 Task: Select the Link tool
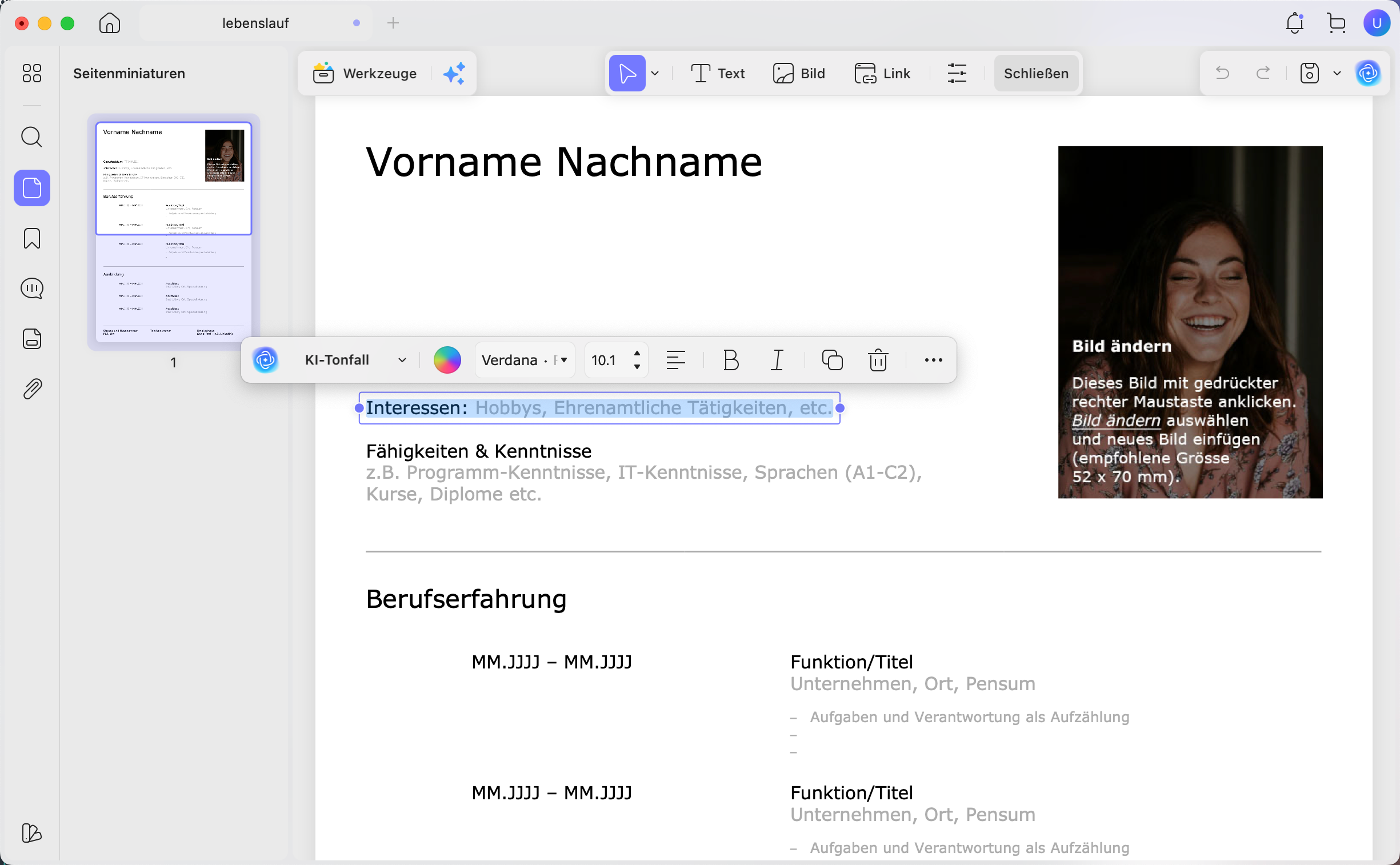(882, 73)
